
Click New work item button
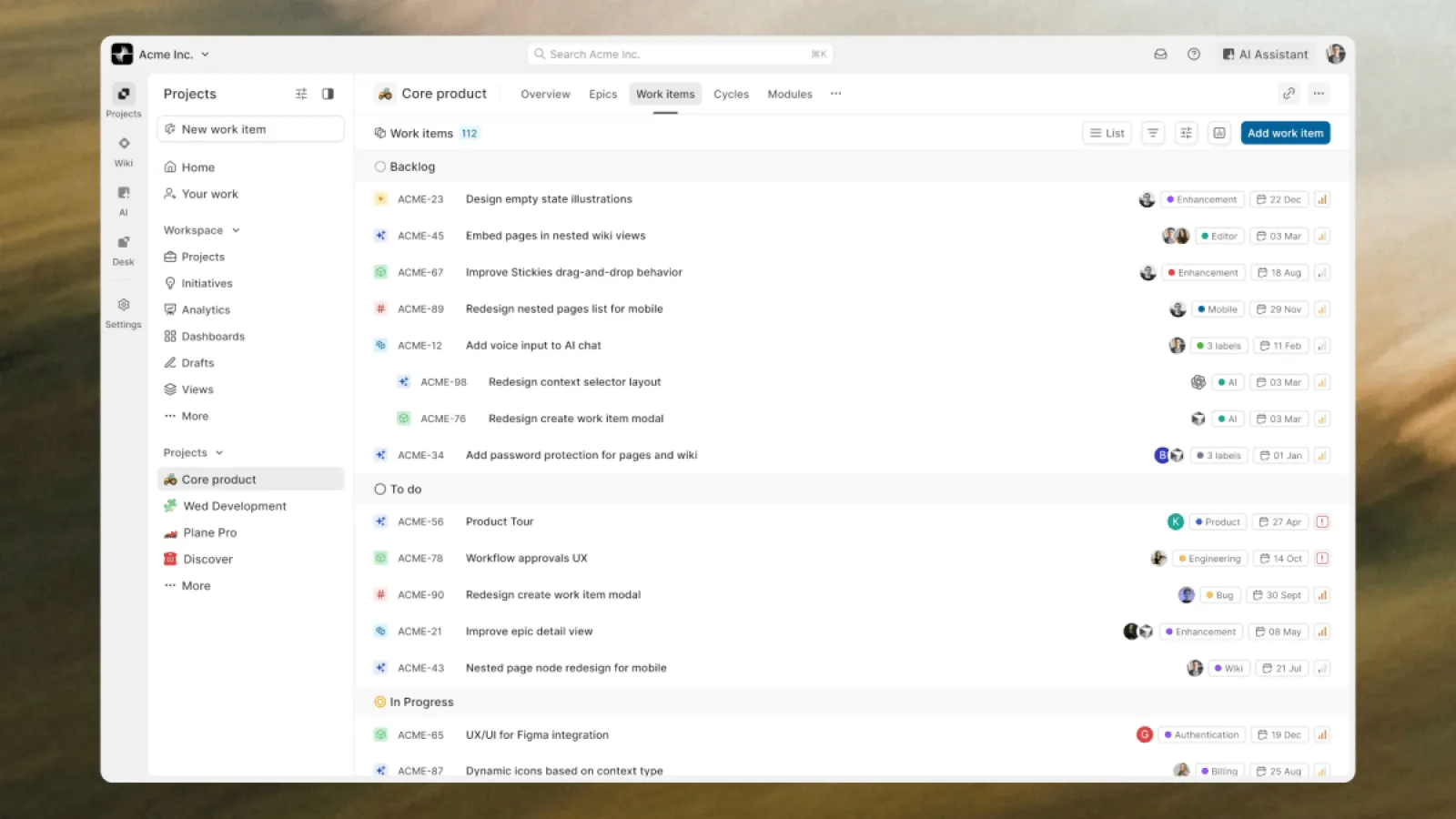(x=250, y=129)
